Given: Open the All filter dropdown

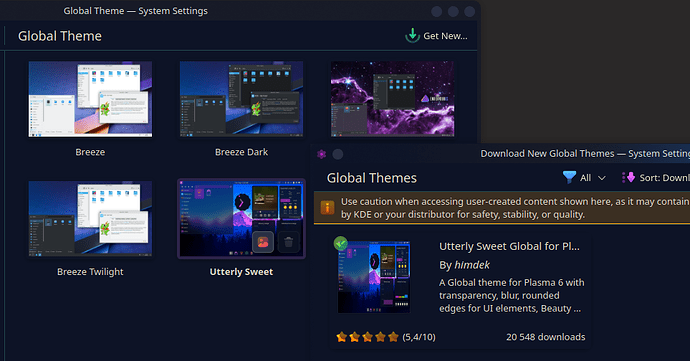Looking at the screenshot, I should tap(585, 177).
